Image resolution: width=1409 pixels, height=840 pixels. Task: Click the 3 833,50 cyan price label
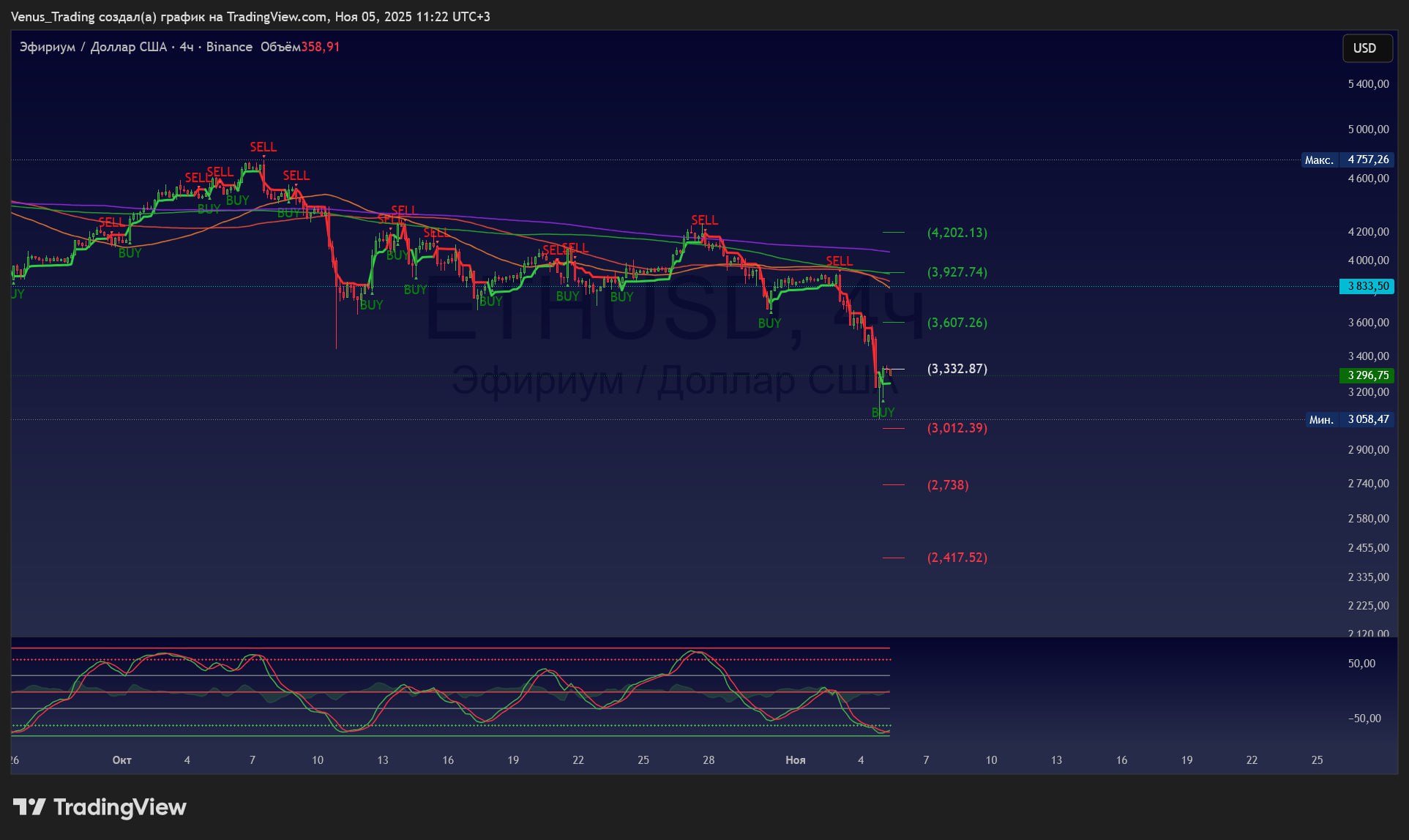[1367, 286]
